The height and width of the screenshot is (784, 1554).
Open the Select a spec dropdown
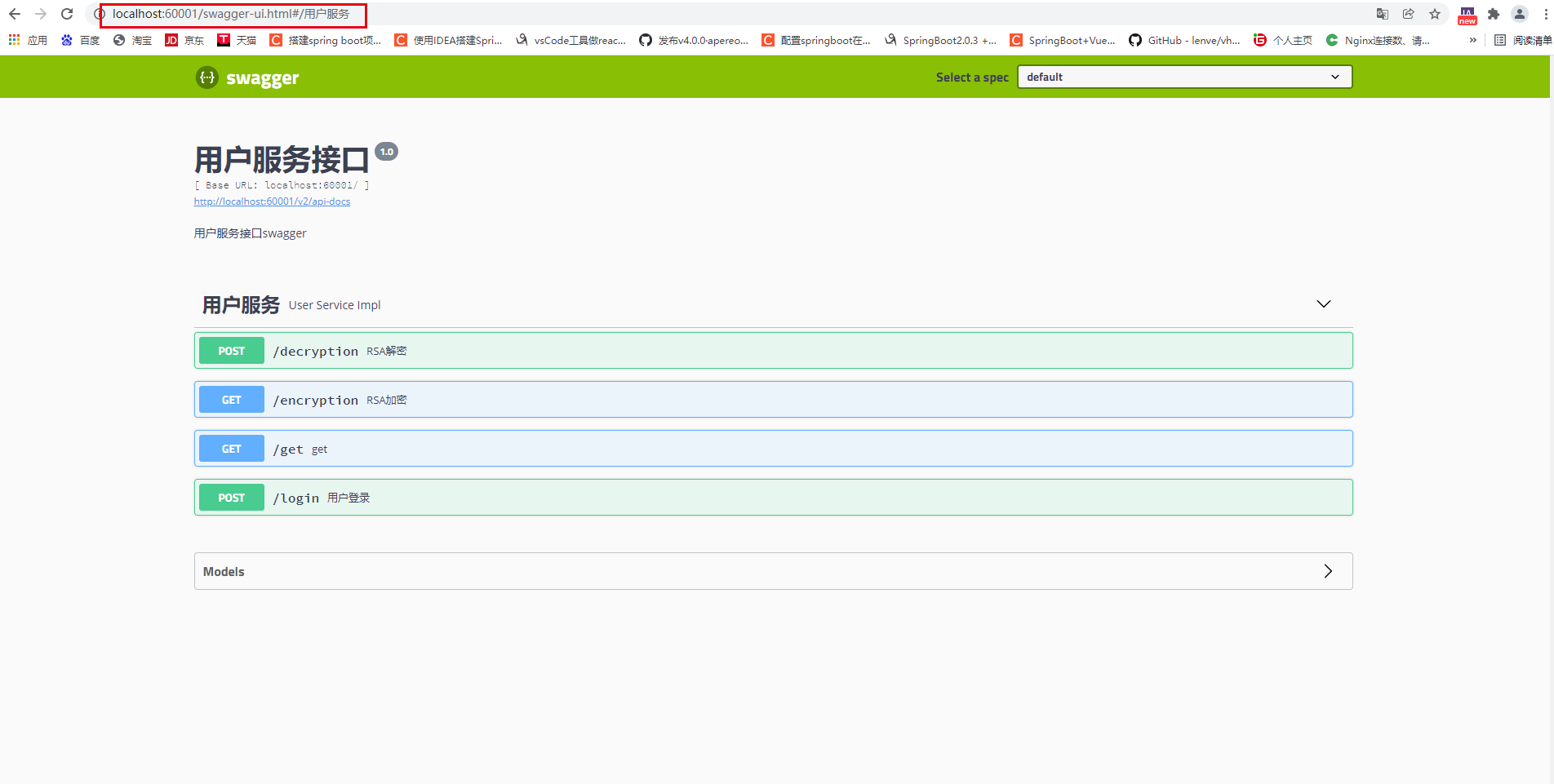(1184, 76)
